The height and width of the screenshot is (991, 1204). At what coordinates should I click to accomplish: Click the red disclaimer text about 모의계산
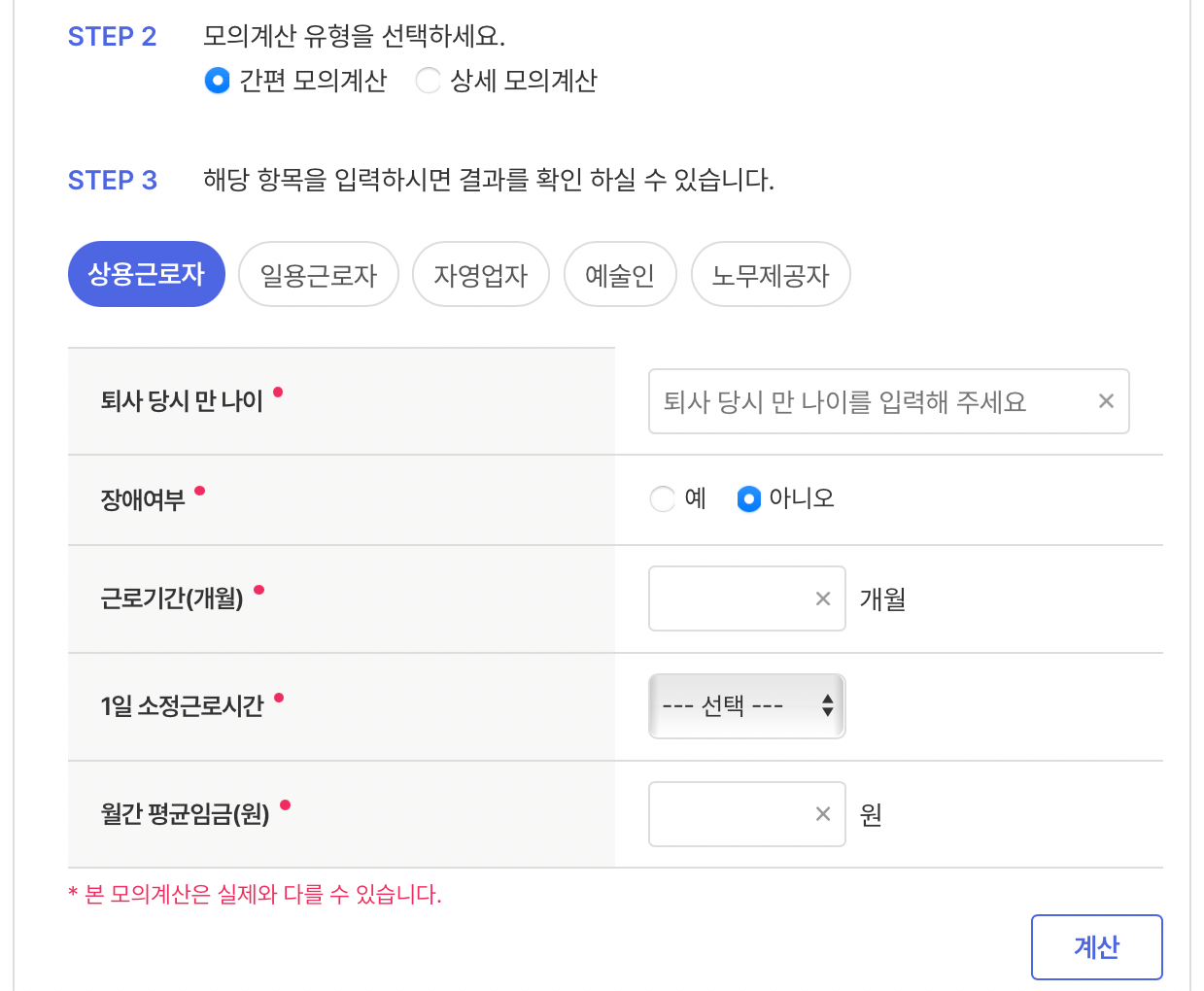coord(254,896)
